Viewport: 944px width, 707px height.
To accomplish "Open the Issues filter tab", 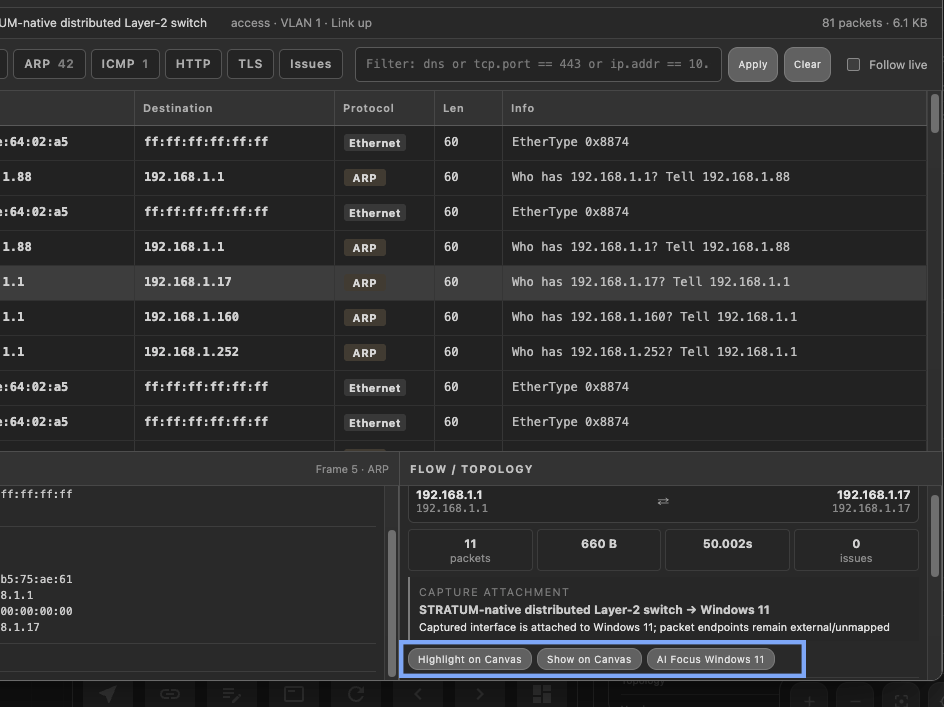I will click(311, 64).
